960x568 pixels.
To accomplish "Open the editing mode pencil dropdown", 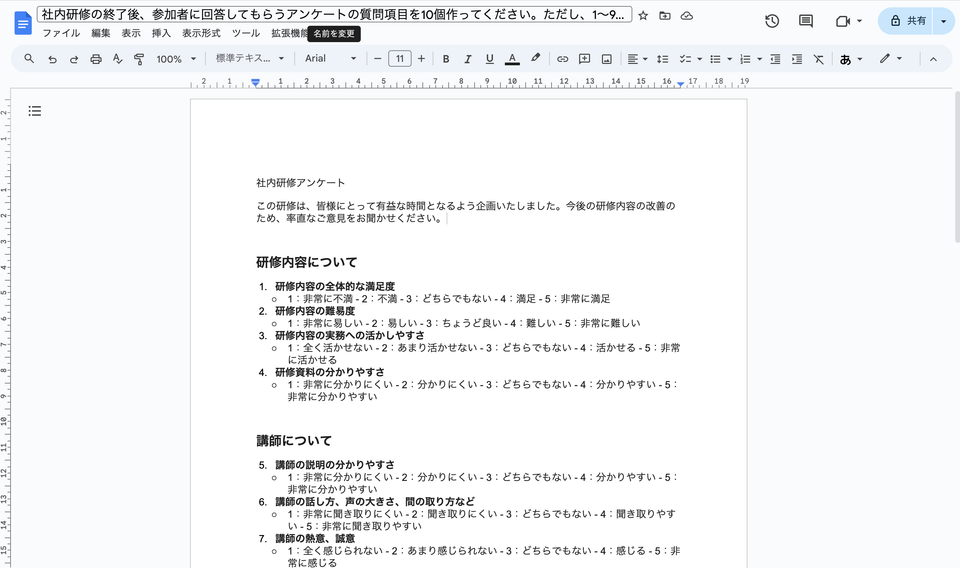I will coord(891,59).
